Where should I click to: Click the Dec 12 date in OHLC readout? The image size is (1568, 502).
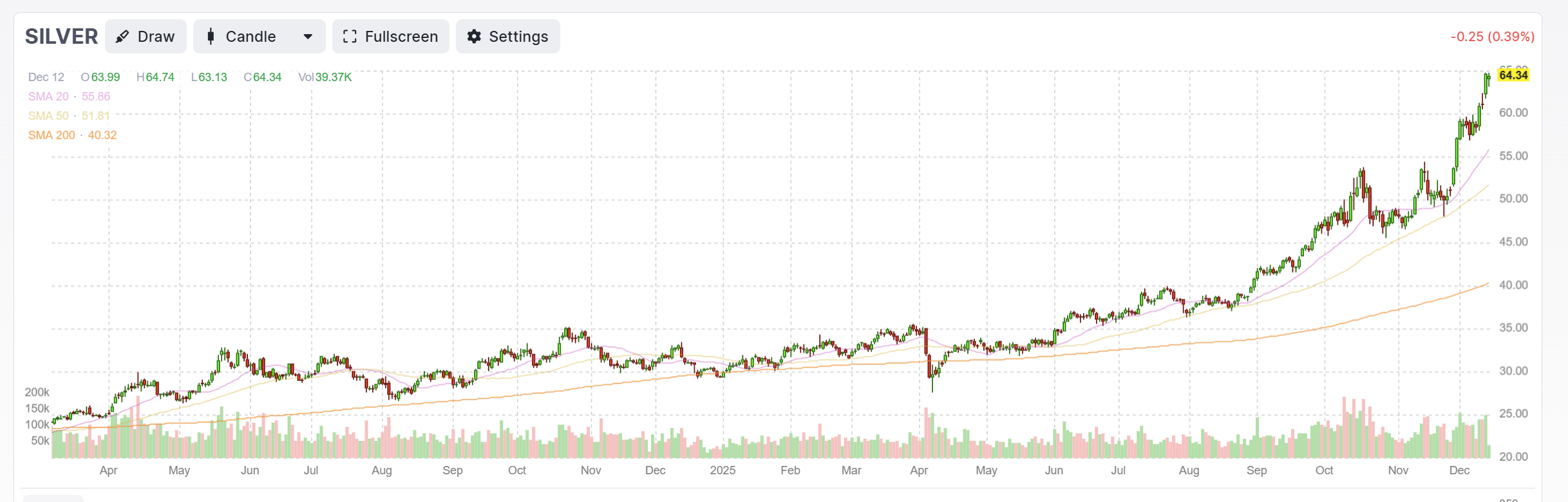[x=46, y=77]
